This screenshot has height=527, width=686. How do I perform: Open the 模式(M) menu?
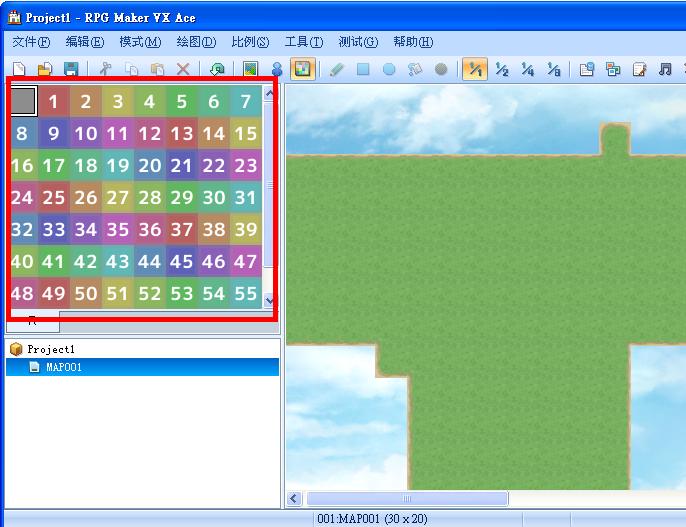click(140, 42)
